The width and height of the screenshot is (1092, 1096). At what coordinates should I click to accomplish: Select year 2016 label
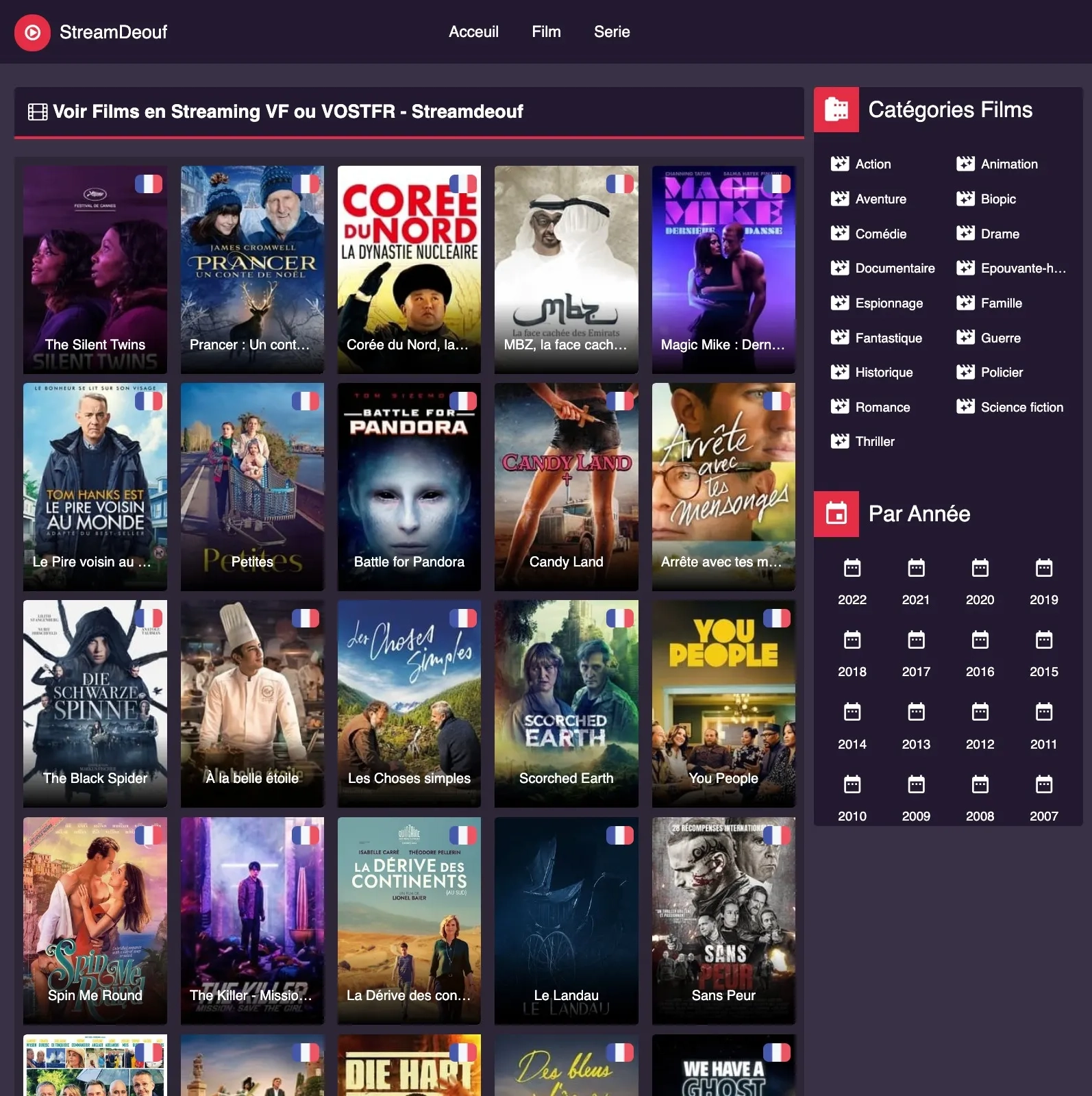[x=980, y=672]
